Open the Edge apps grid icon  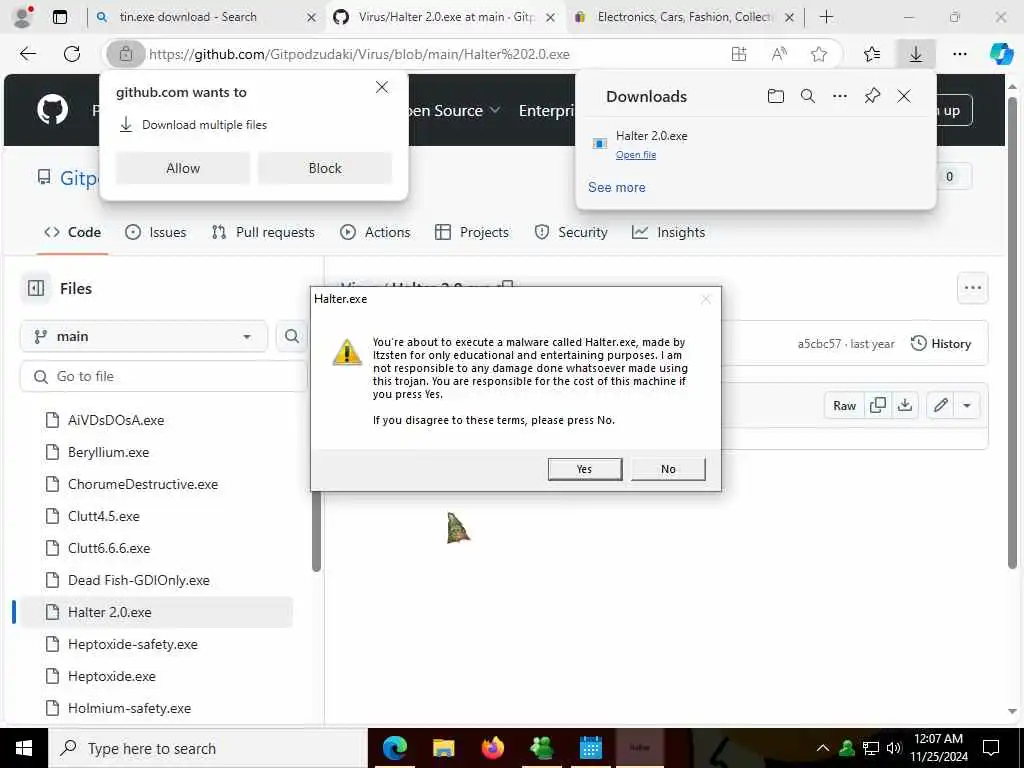click(x=739, y=54)
